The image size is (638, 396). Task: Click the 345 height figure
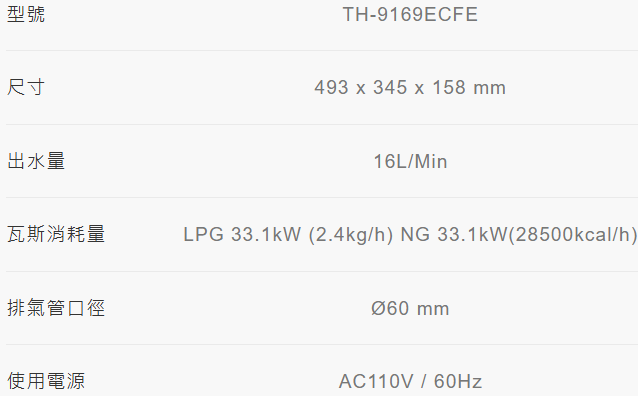[x=390, y=88]
